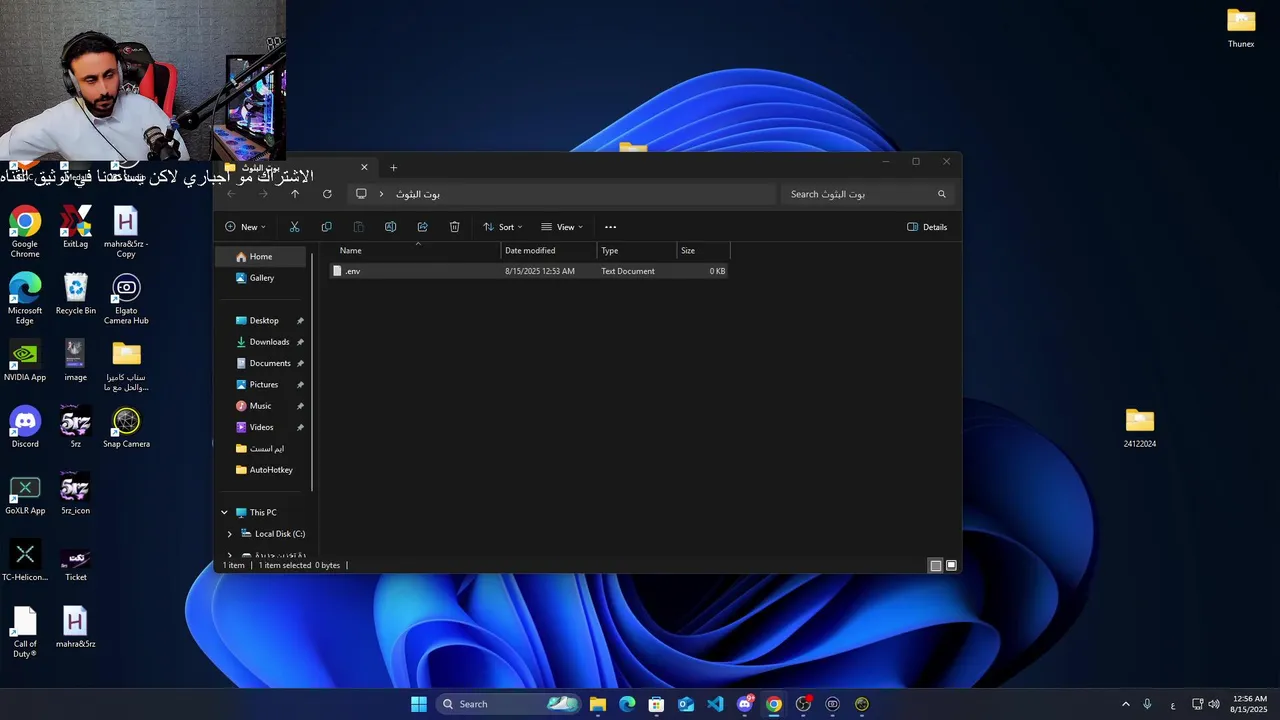Select Call of Duty desktop shortcut
Viewport: 1280px width, 720px height.
click(x=25, y=633)
